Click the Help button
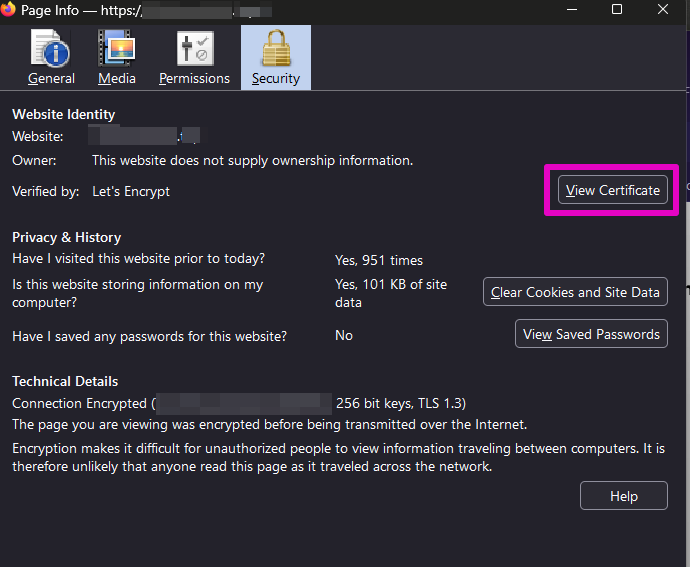This screenshot has width=690, height=567. tap(624, 496)
